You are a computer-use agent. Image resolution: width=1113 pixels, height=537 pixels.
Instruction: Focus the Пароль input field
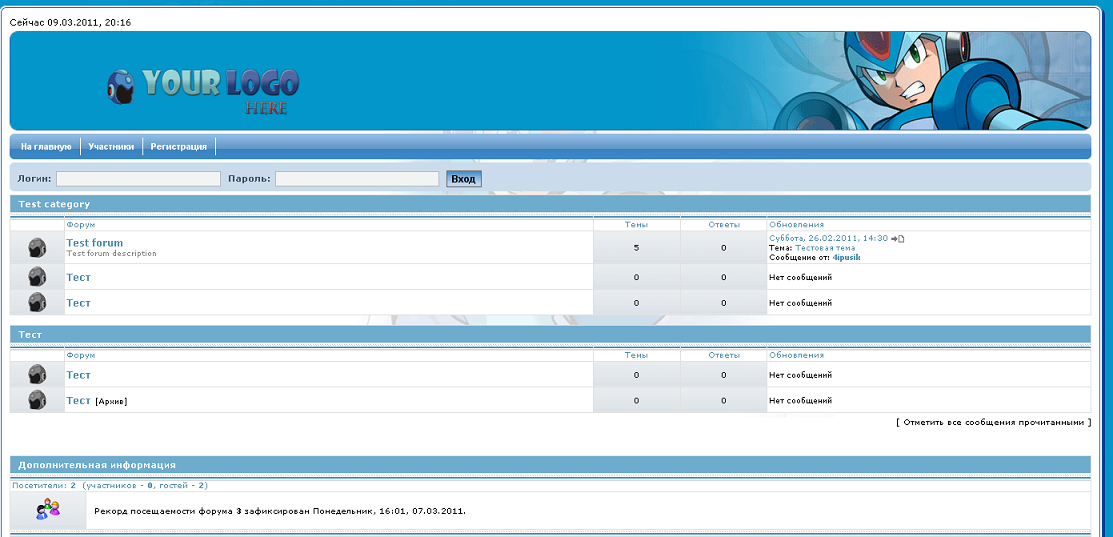(x=357, y=179)
